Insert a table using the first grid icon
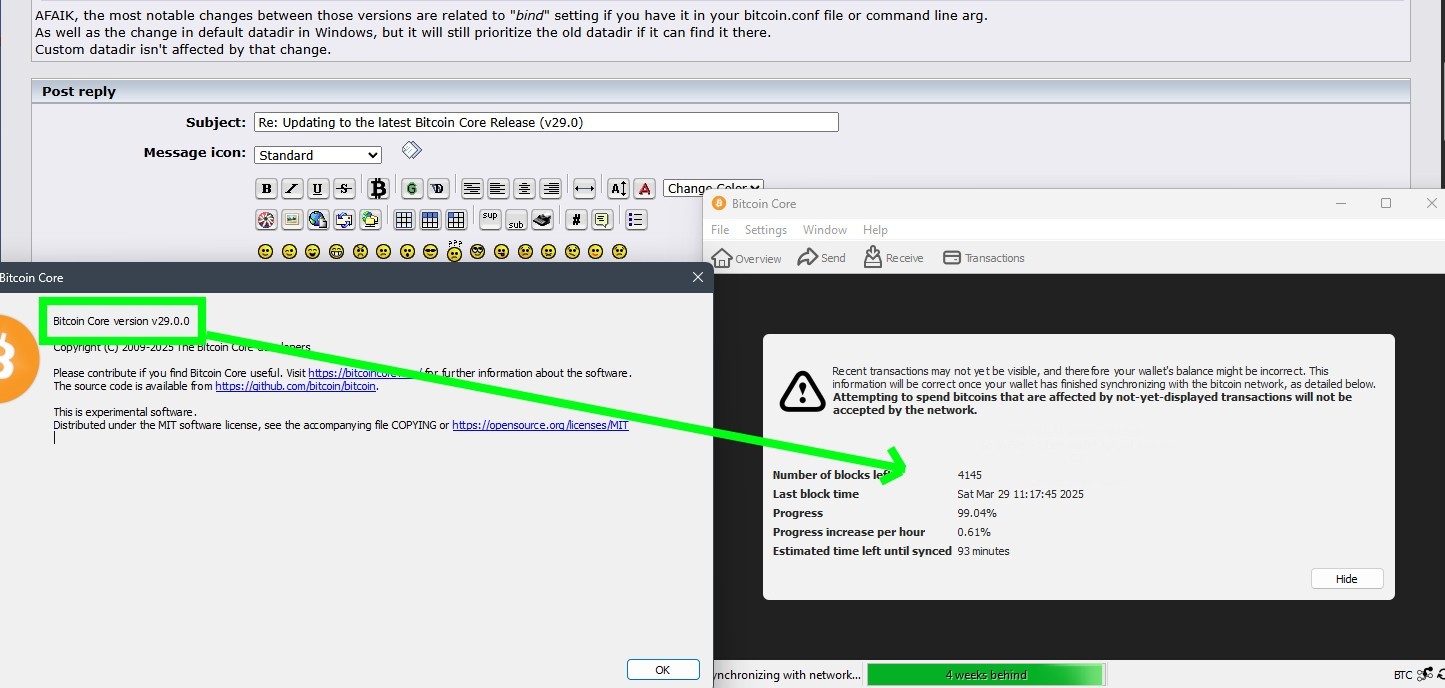The width and height of the screenshot is (1445, 688). coord(404,219)
